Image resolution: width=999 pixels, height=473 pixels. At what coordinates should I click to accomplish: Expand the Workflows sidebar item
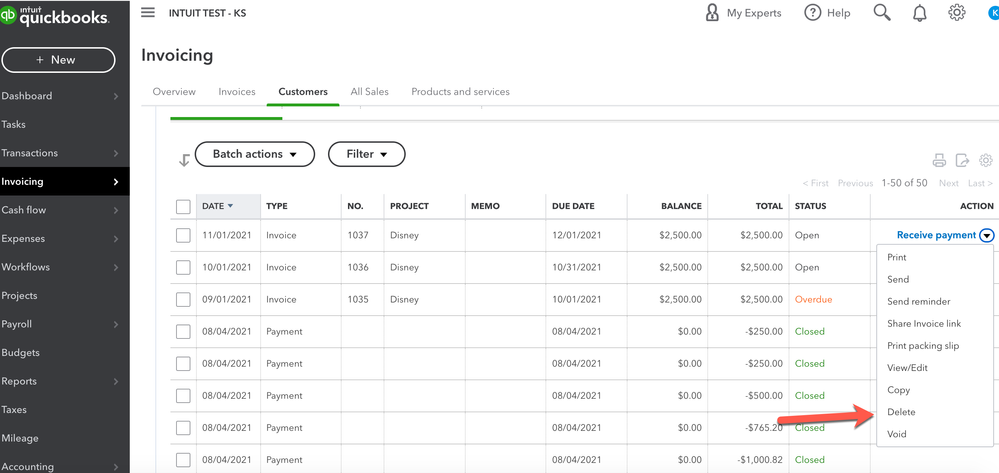click(64, 267)
